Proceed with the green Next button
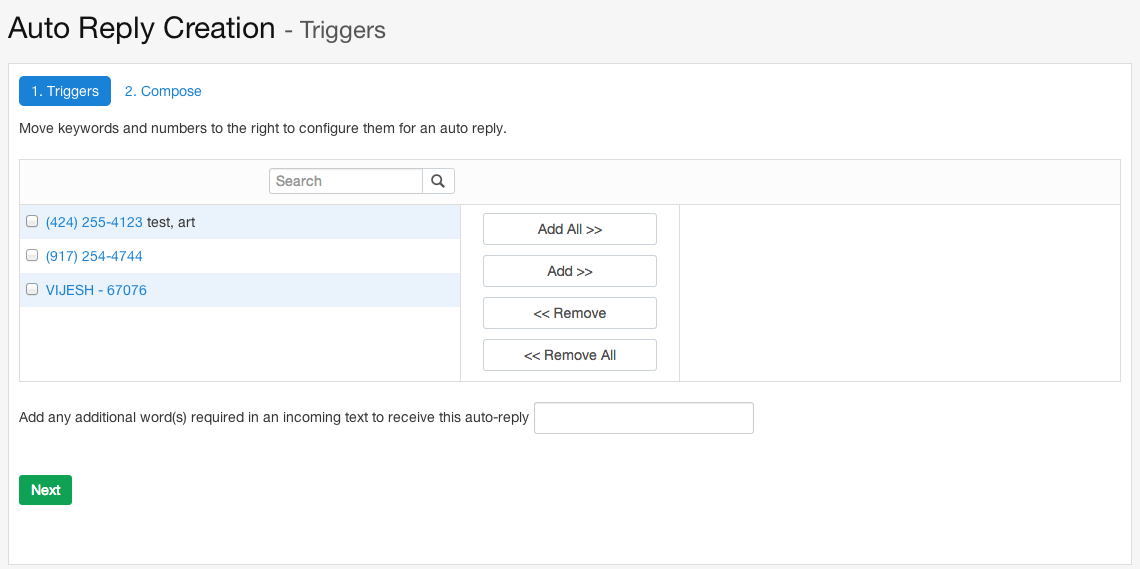The image size is (1140, 569). tap(45, 490)
